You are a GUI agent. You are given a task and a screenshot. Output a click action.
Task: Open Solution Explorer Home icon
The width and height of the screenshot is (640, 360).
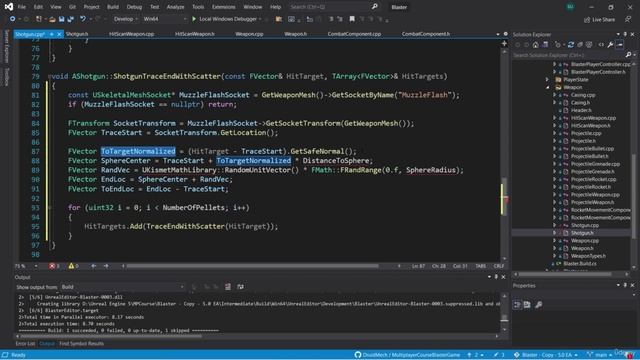point(536,45)
